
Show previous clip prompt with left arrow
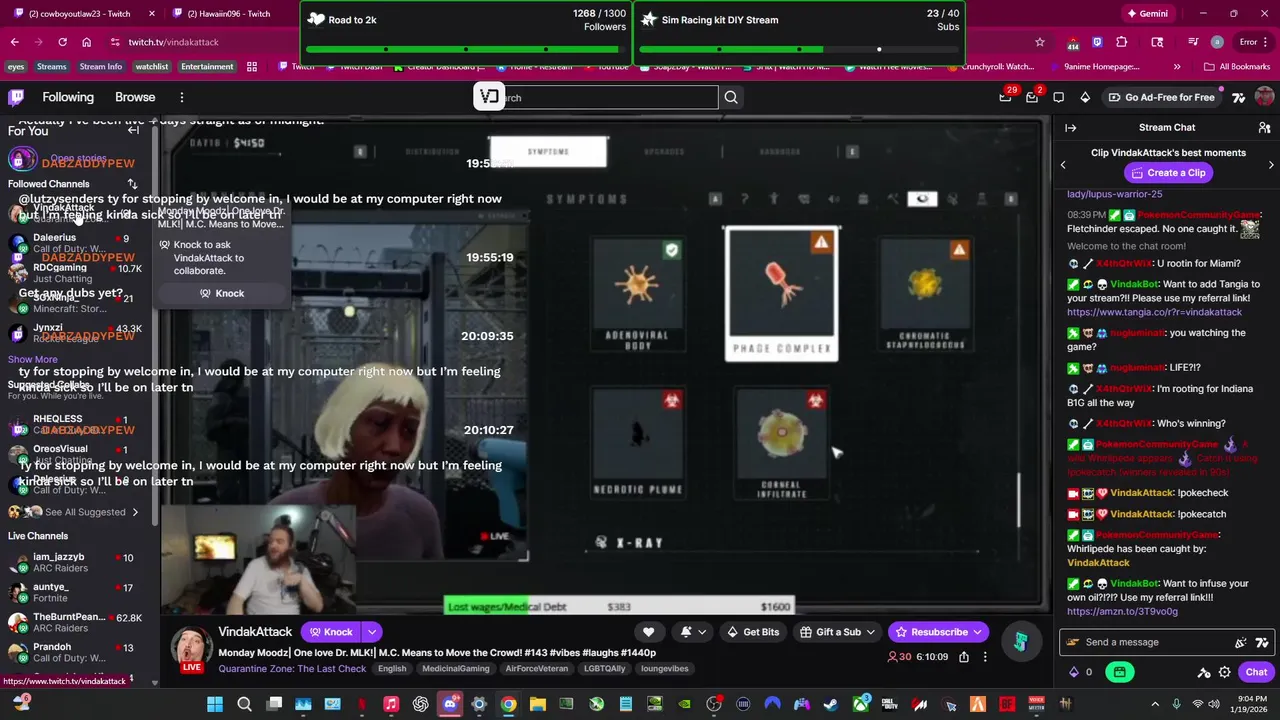pyautogui.click(x=1063, y=165)
